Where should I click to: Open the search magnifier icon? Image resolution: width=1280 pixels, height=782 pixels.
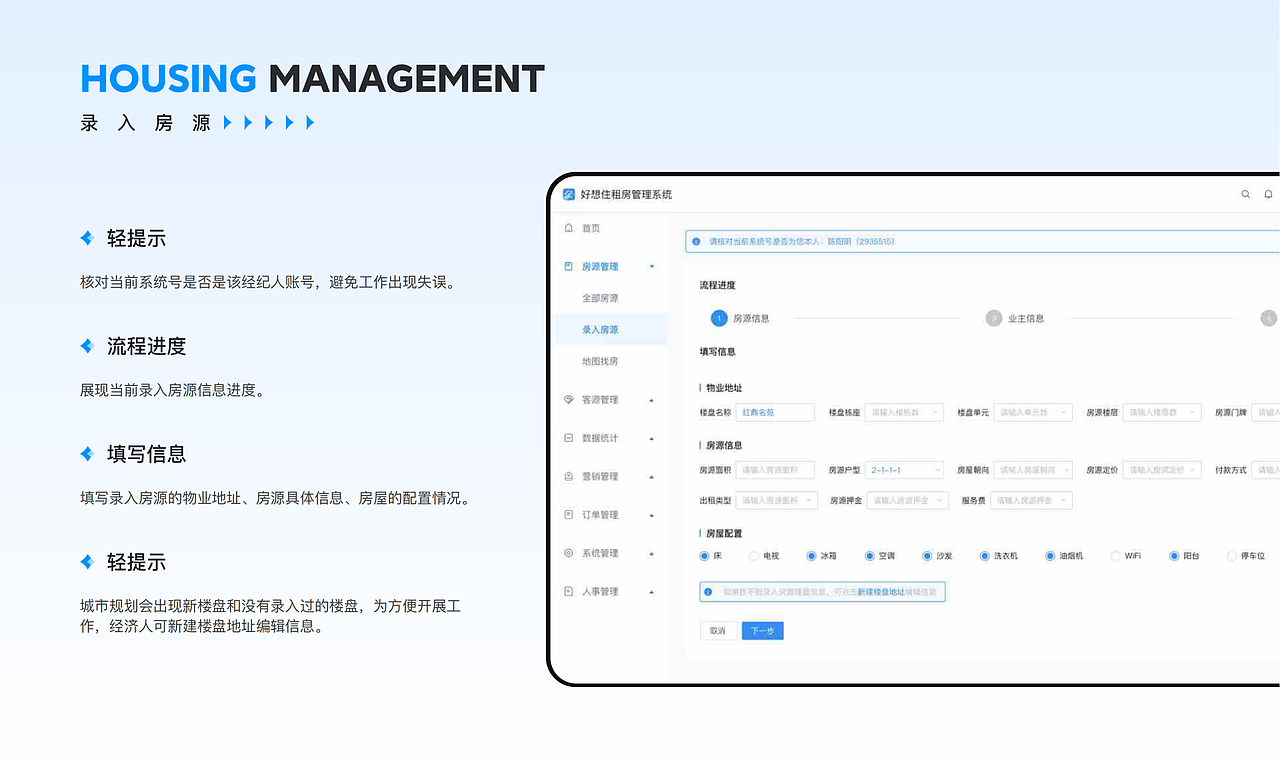tap(1245, 194)
